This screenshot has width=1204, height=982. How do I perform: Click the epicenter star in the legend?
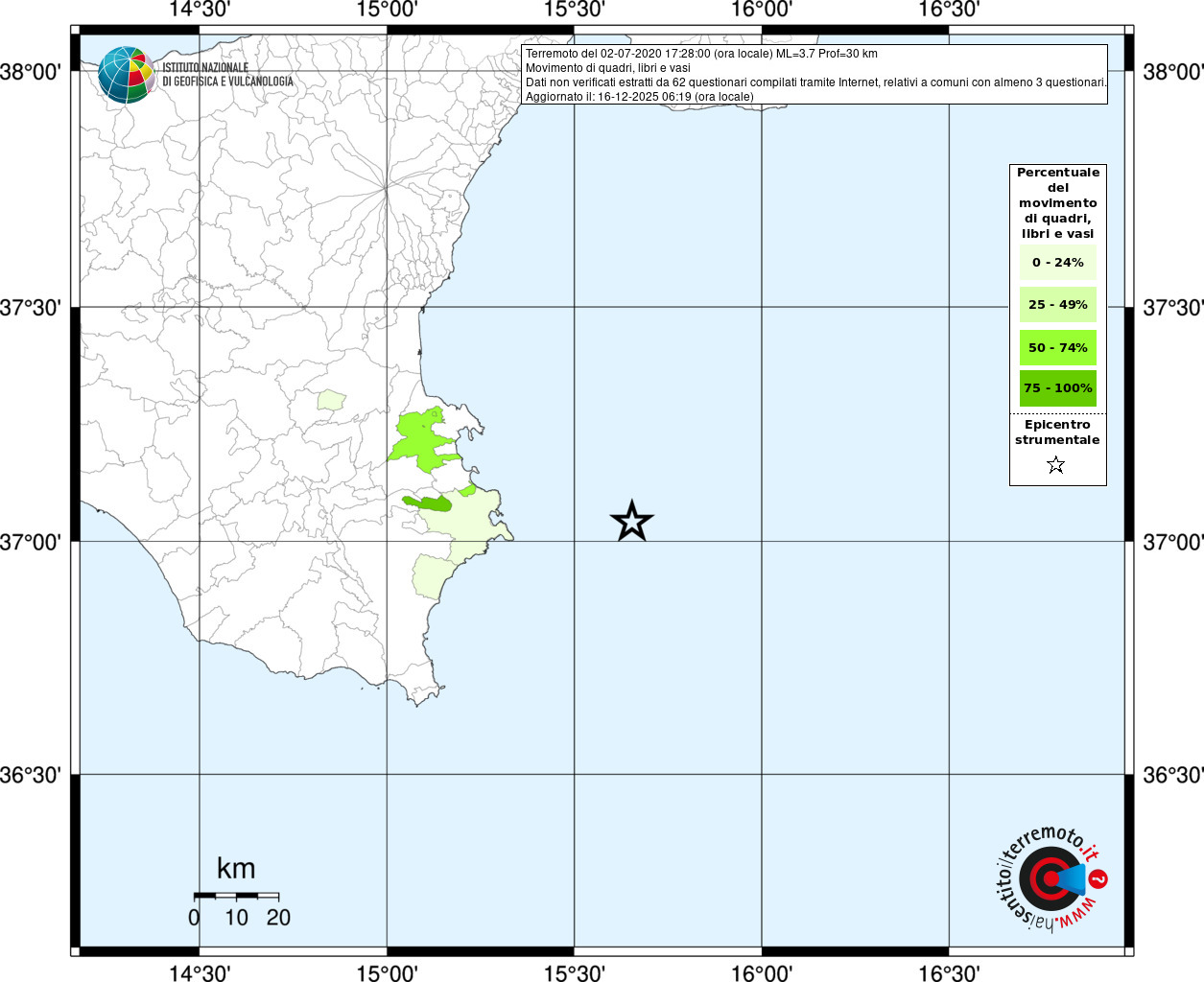pos(1056,465)
